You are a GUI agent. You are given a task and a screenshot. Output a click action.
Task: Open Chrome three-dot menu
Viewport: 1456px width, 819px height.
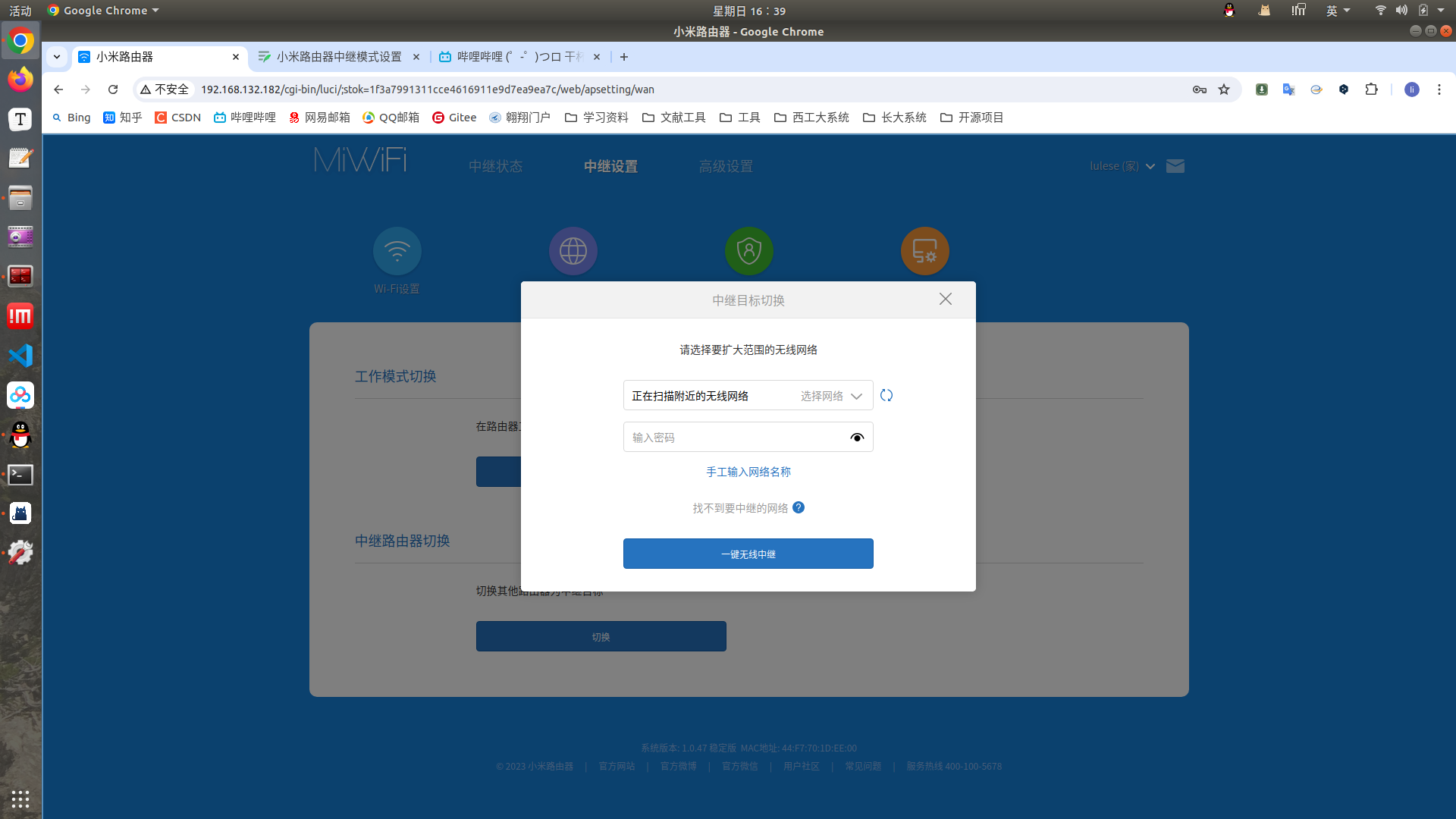pos(1439,89)
